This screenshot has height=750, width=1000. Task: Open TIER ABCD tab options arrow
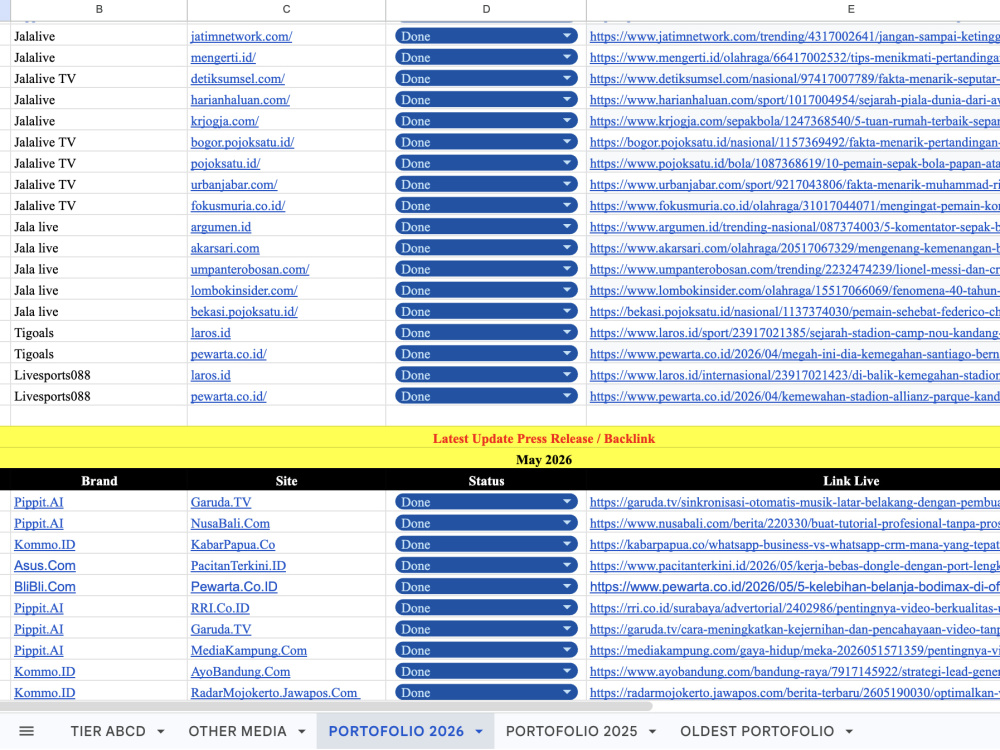tap(161, 732)
